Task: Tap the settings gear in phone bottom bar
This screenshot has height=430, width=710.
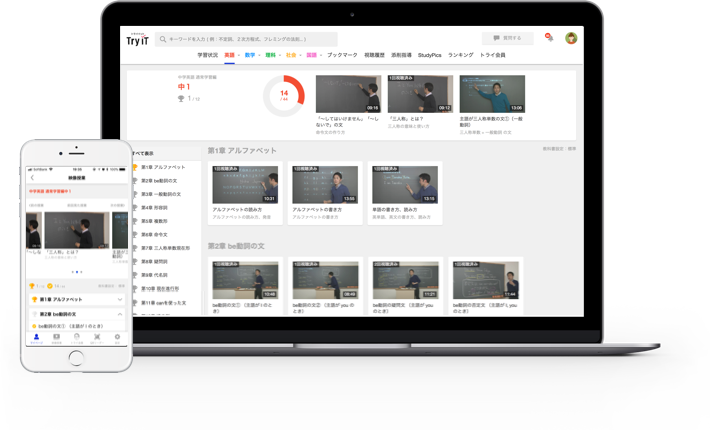Action: [117, 338]
